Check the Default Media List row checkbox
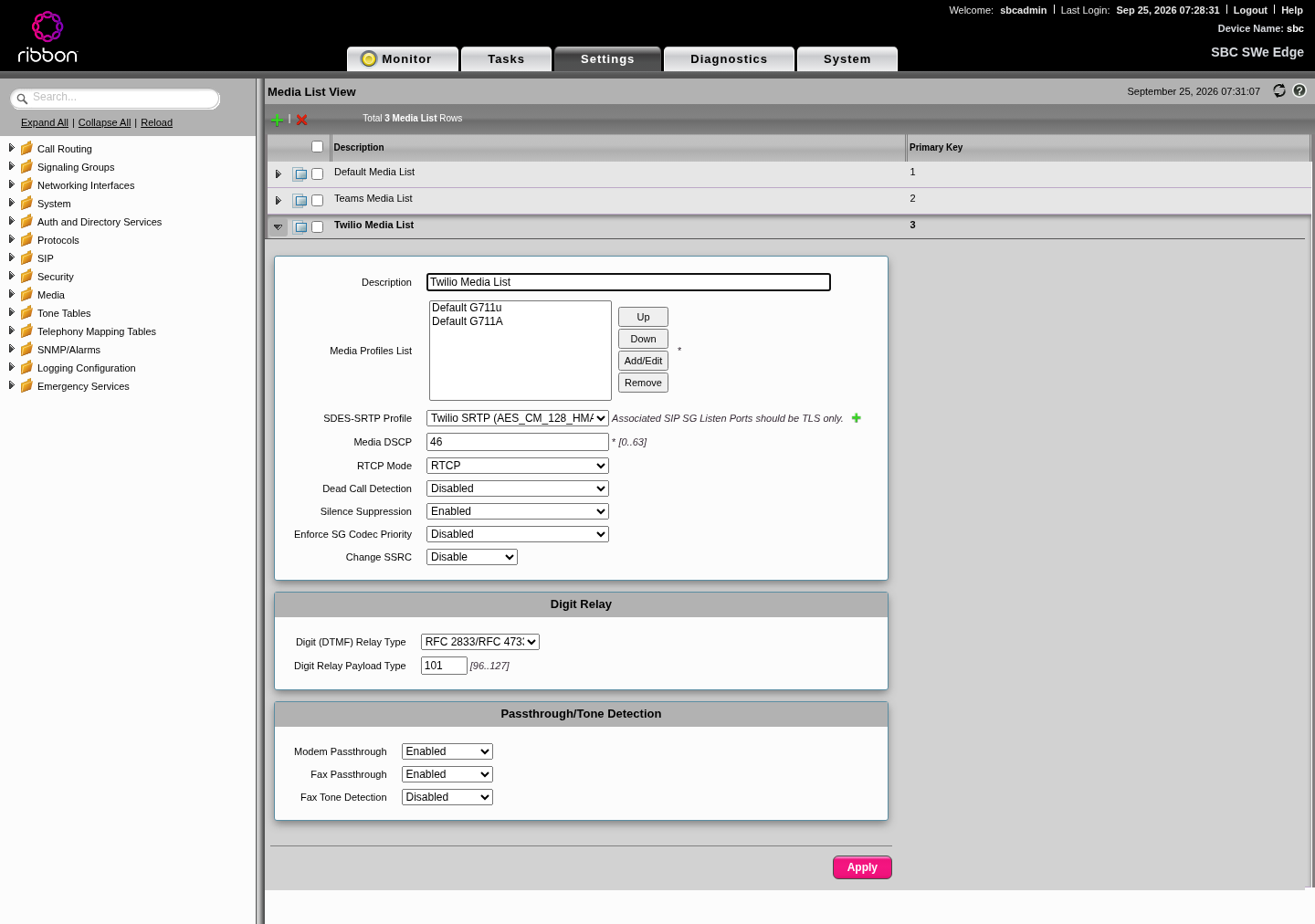 pyautogui.click(x=317, y=173)
